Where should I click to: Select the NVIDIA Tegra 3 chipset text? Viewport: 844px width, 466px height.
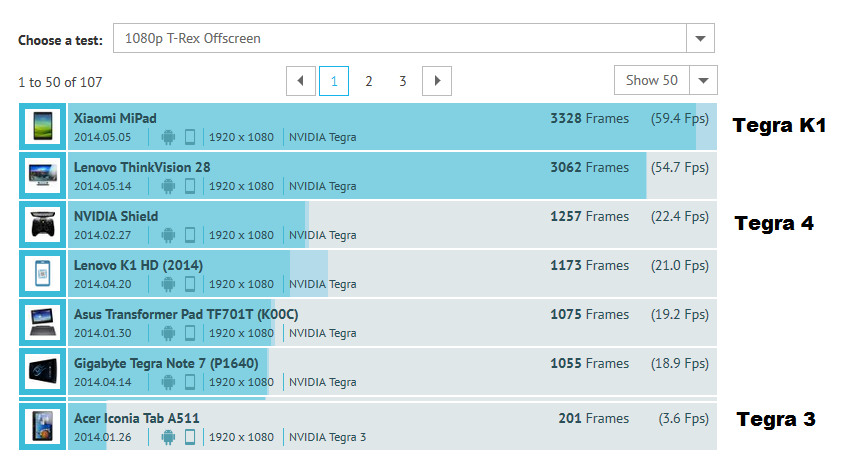[327, 437]
